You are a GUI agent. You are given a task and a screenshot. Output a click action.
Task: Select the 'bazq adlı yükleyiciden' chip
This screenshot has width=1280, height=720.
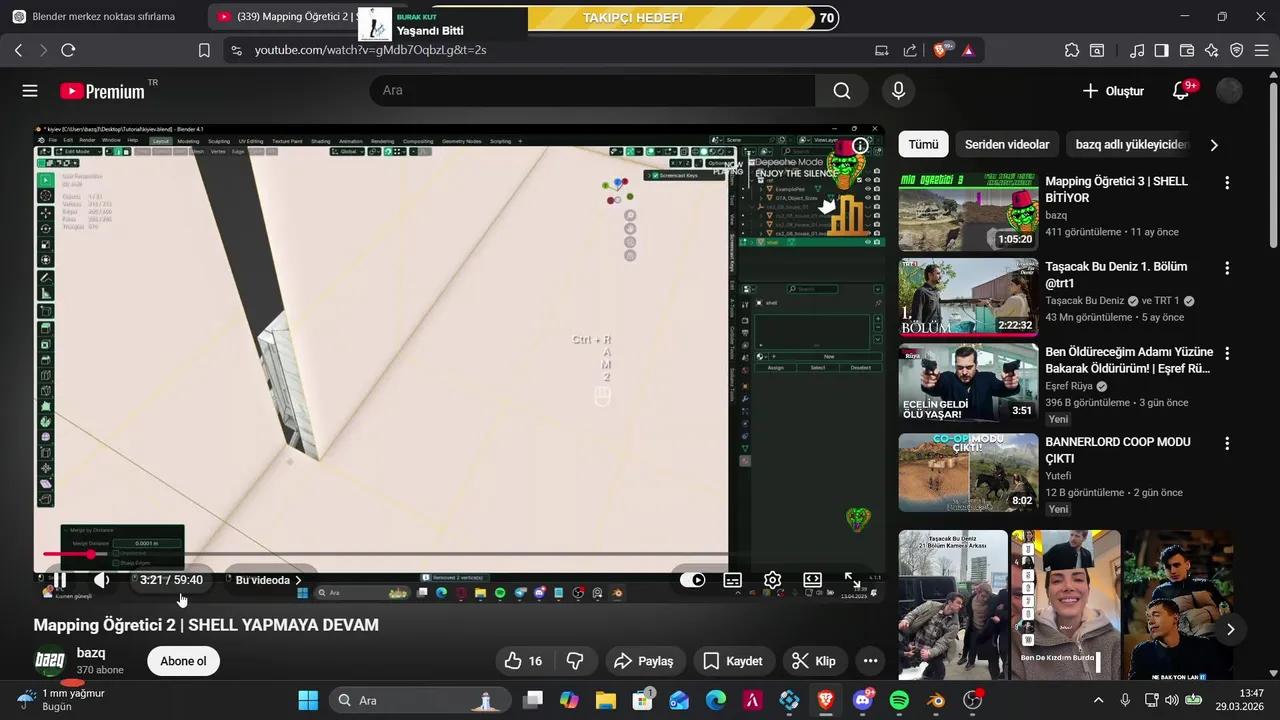pyautogui.click(x=1131, y=145)
